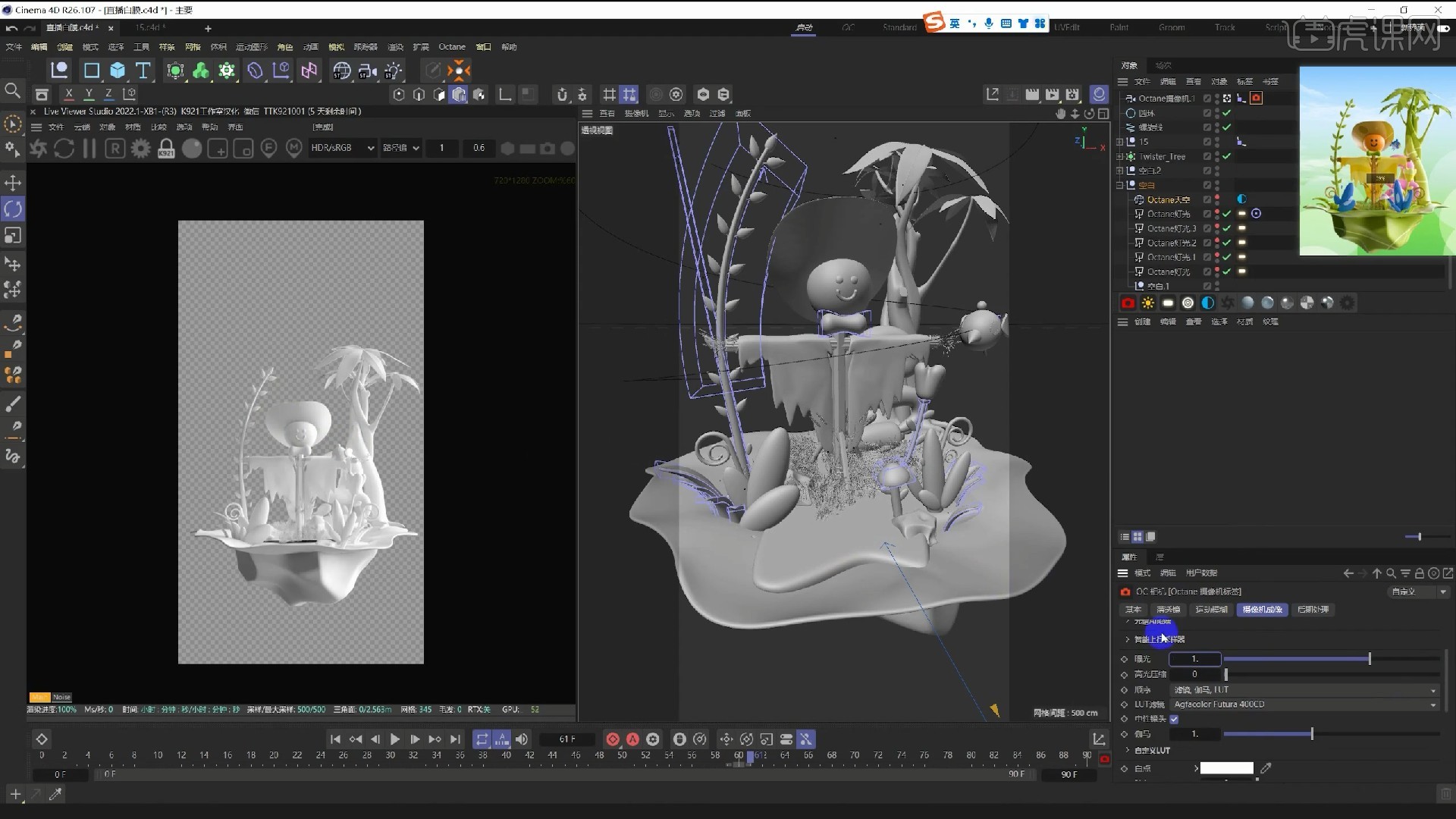
Task: Click the pause icon in Live Viewer toolbar
Action: [89, 148]
